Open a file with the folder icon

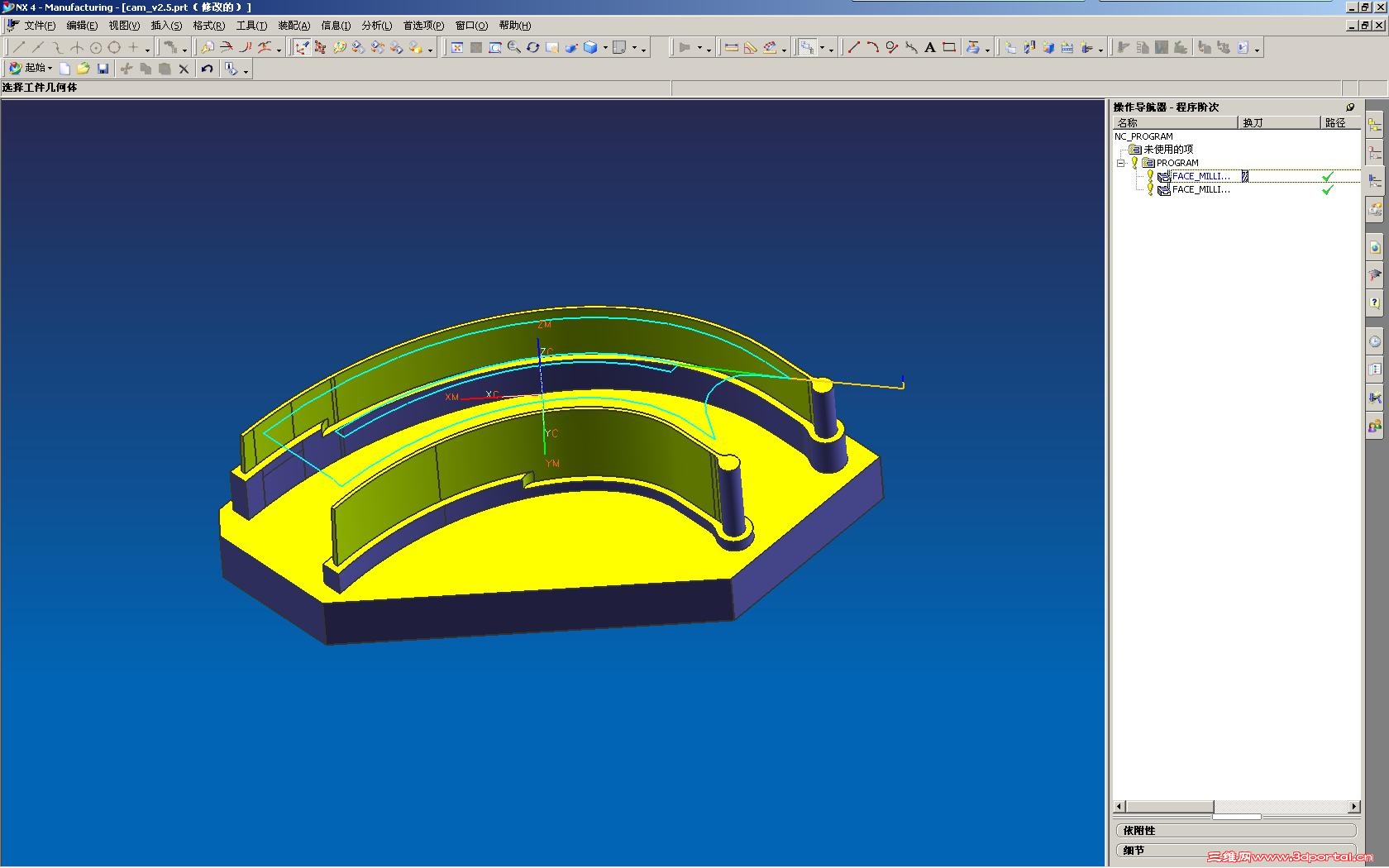tap(84, 69)
